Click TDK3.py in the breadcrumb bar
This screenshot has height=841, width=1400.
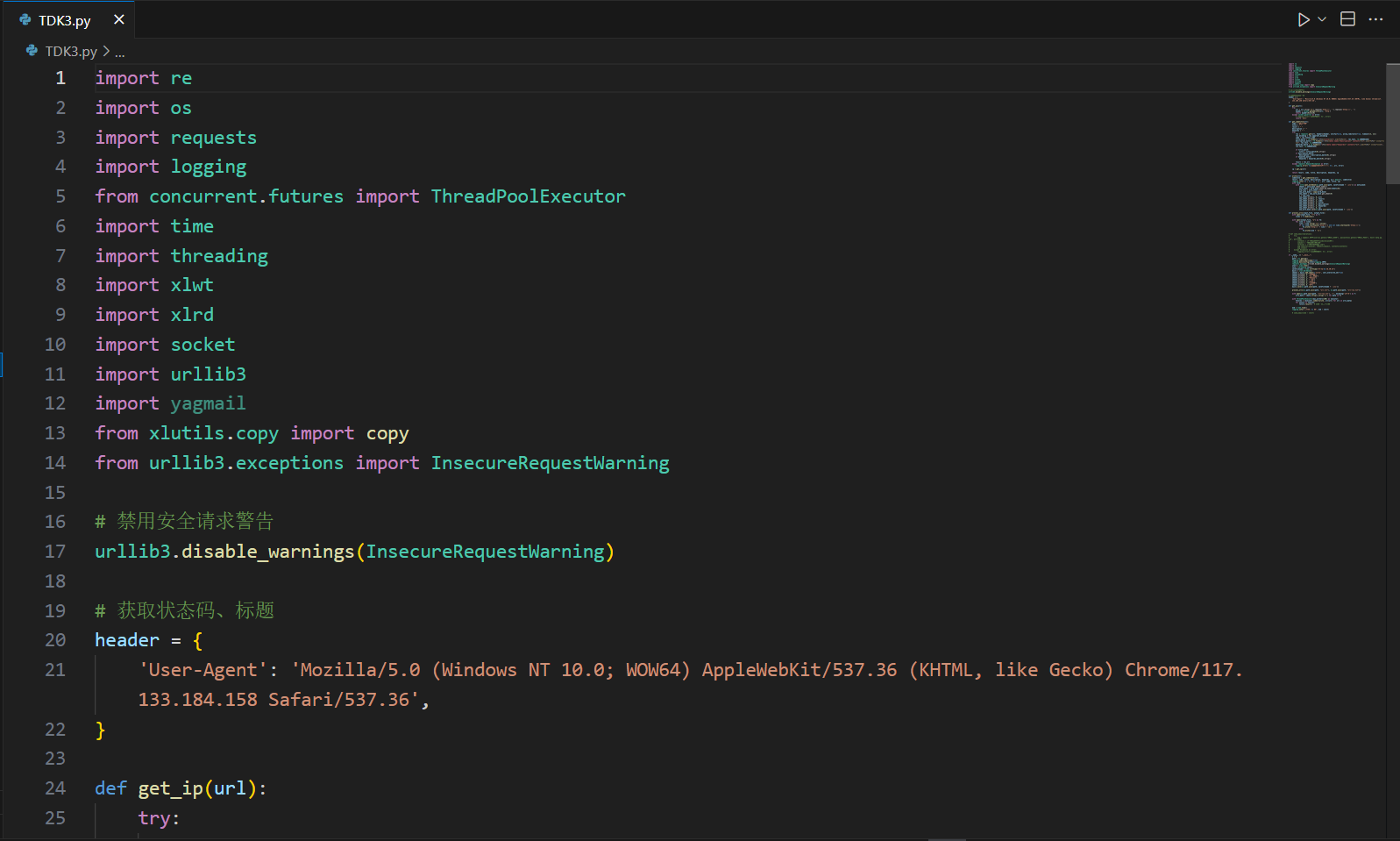[71, 52]
